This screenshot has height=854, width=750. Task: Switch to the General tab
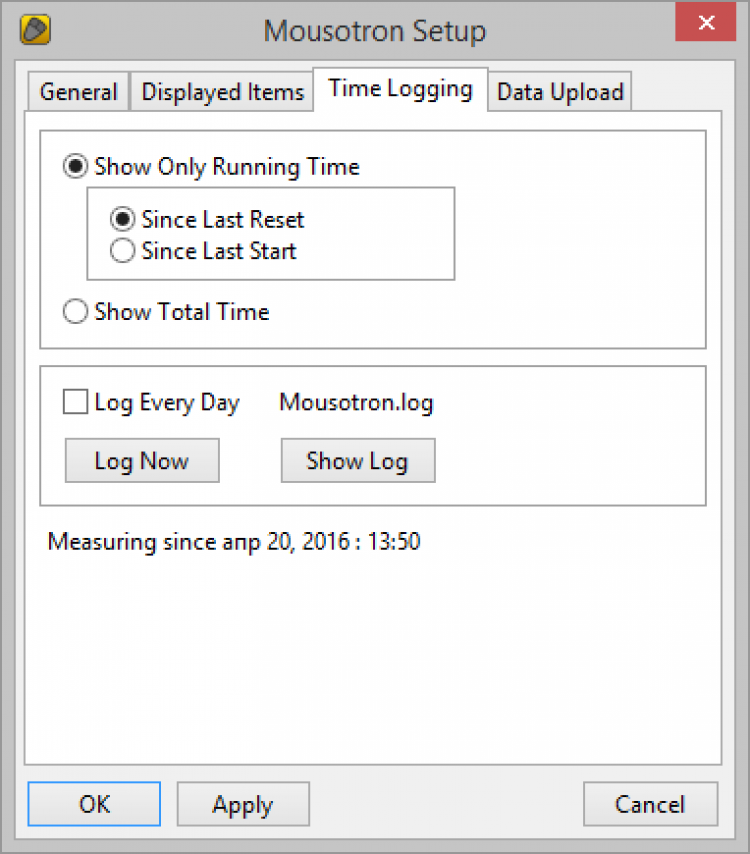pyautogui.click(x=78, y=92)
